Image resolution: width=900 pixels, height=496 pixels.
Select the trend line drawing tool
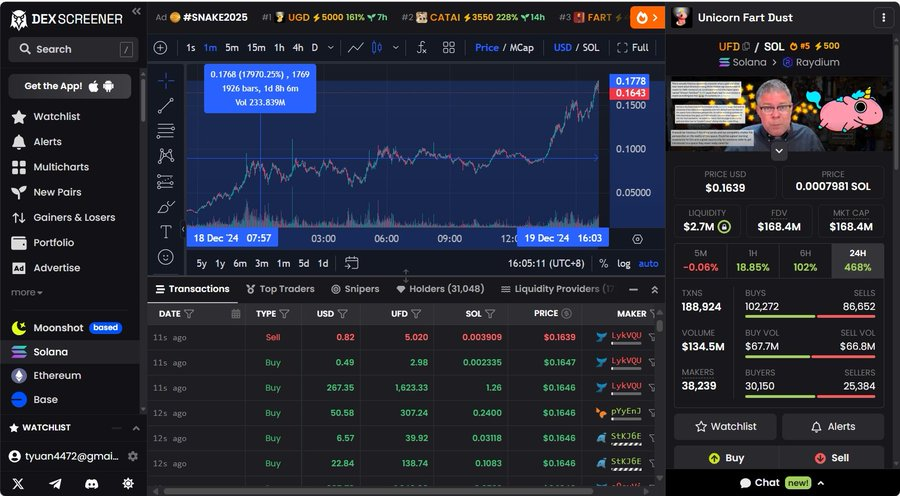pyautogui.click(x=166, y=106)
